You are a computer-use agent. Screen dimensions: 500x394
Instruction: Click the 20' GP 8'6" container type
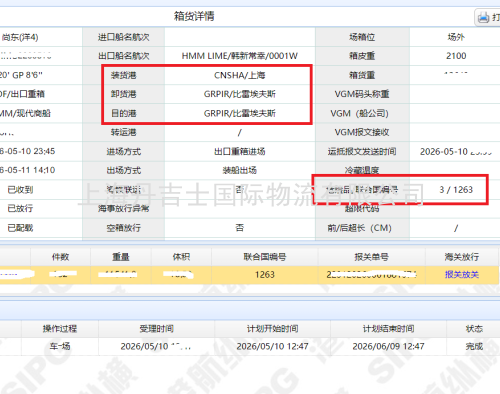point(21,75)
